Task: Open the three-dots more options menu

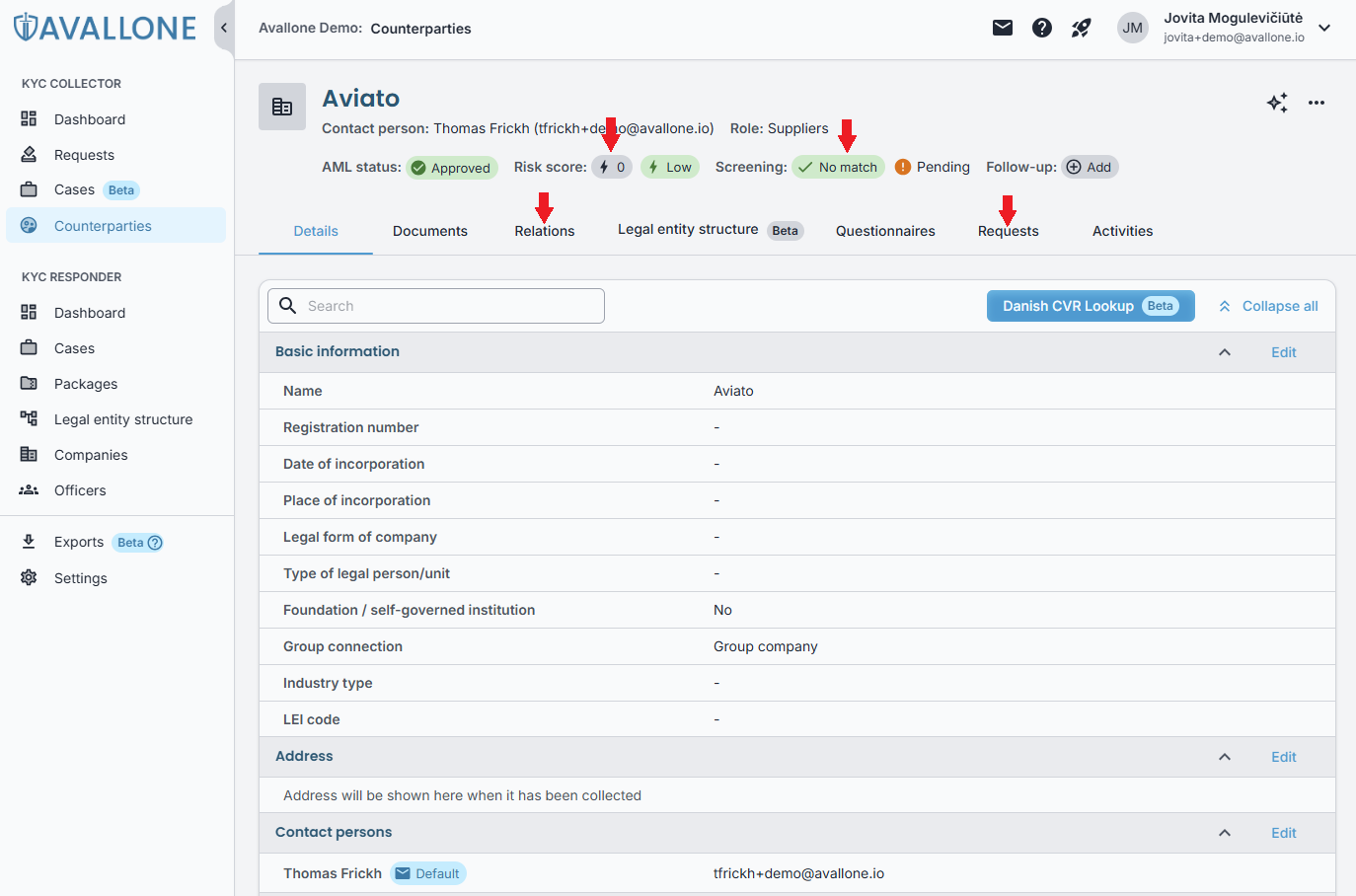Action: (x=1317, y=103)
